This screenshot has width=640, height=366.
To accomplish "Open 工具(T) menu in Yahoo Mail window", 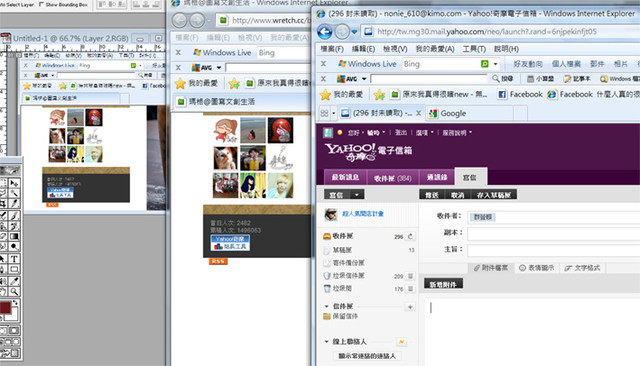I will tap(474, 49).
